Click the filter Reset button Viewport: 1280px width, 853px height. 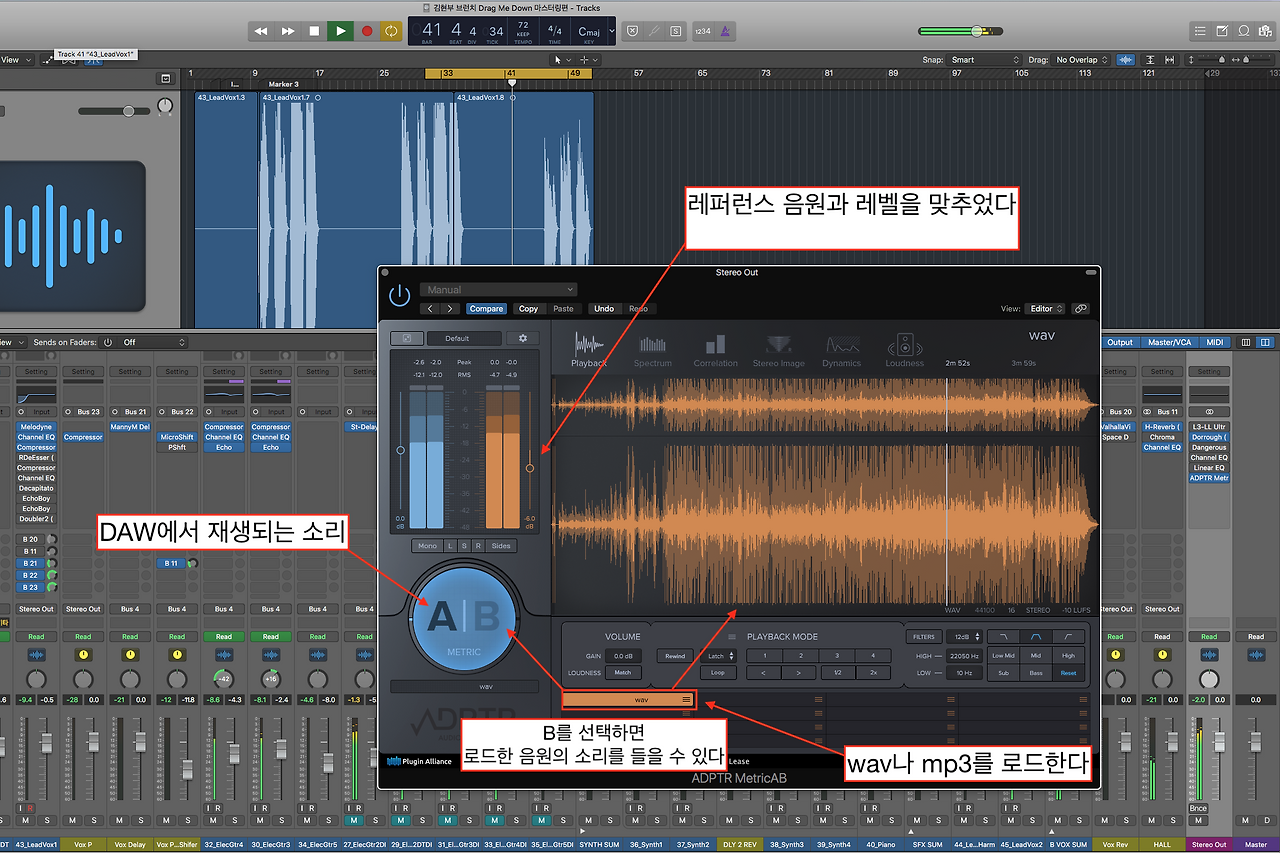[x=1069, y=673]
